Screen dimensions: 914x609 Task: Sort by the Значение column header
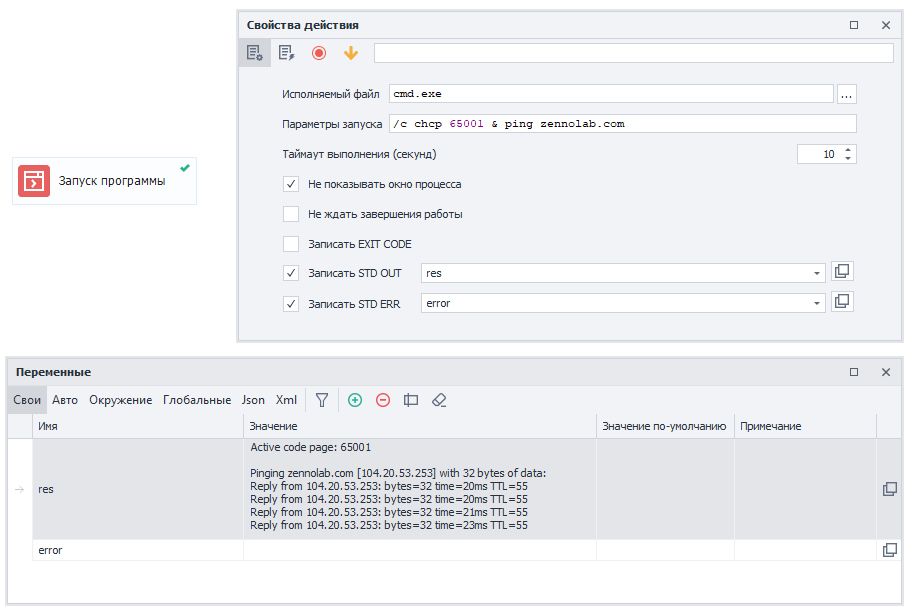pyautogui.click(x=420, y=426)
